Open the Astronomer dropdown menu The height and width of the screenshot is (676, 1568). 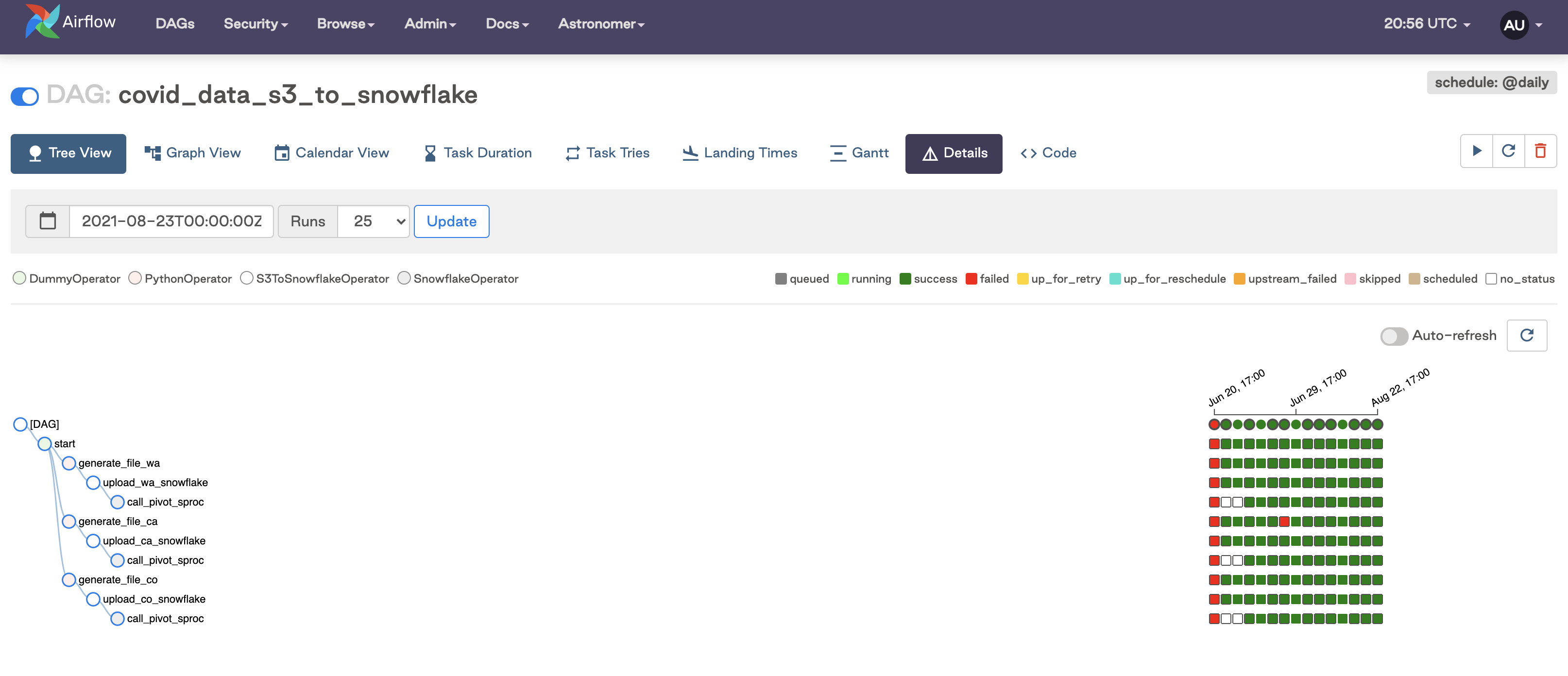click(601, 24)
